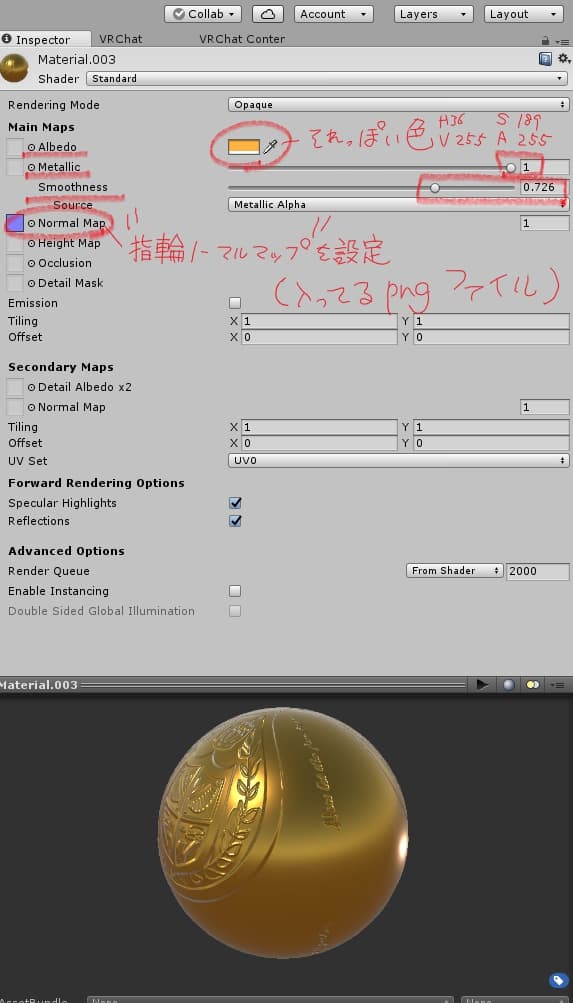Click the Metallic texture slot

pos(15,167)
